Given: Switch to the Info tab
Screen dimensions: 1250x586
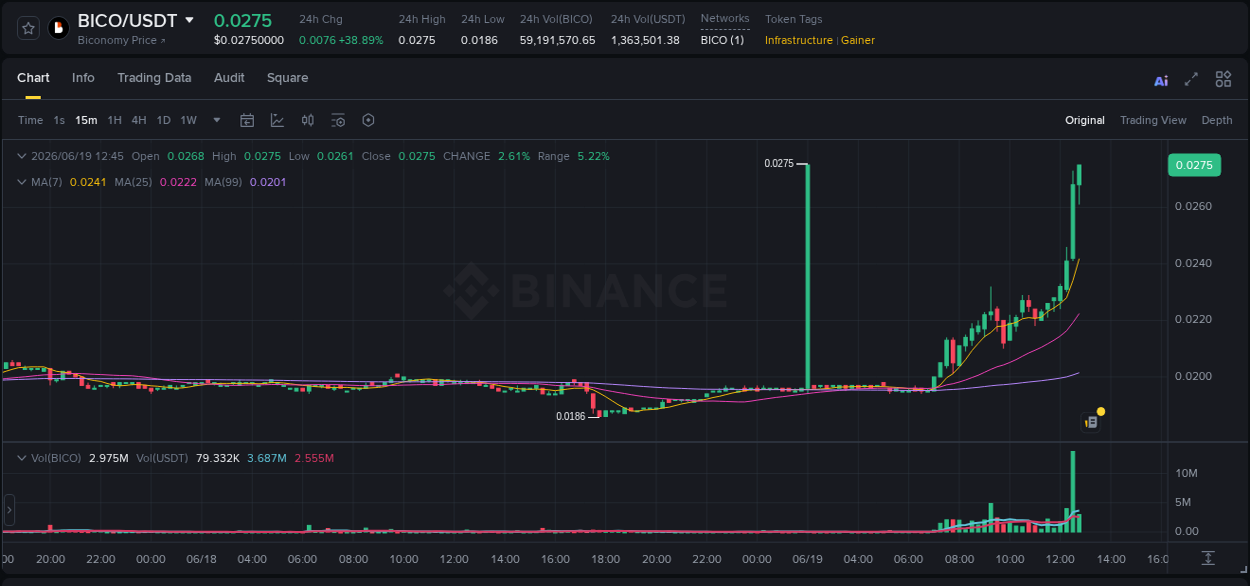Looking at the screenshot, I should 83,78.
